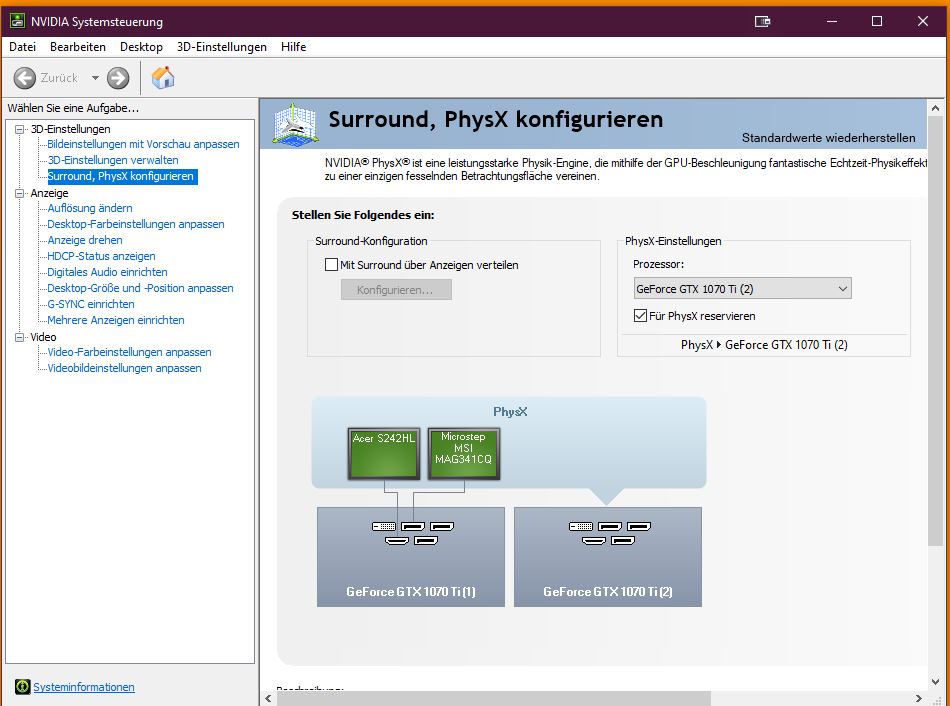The width and height of the screenshot is (950, 706).
Task: Maximize the NVIDIA Systemsteuerung window
Action: pyautogui.click(x=877, y=21)
